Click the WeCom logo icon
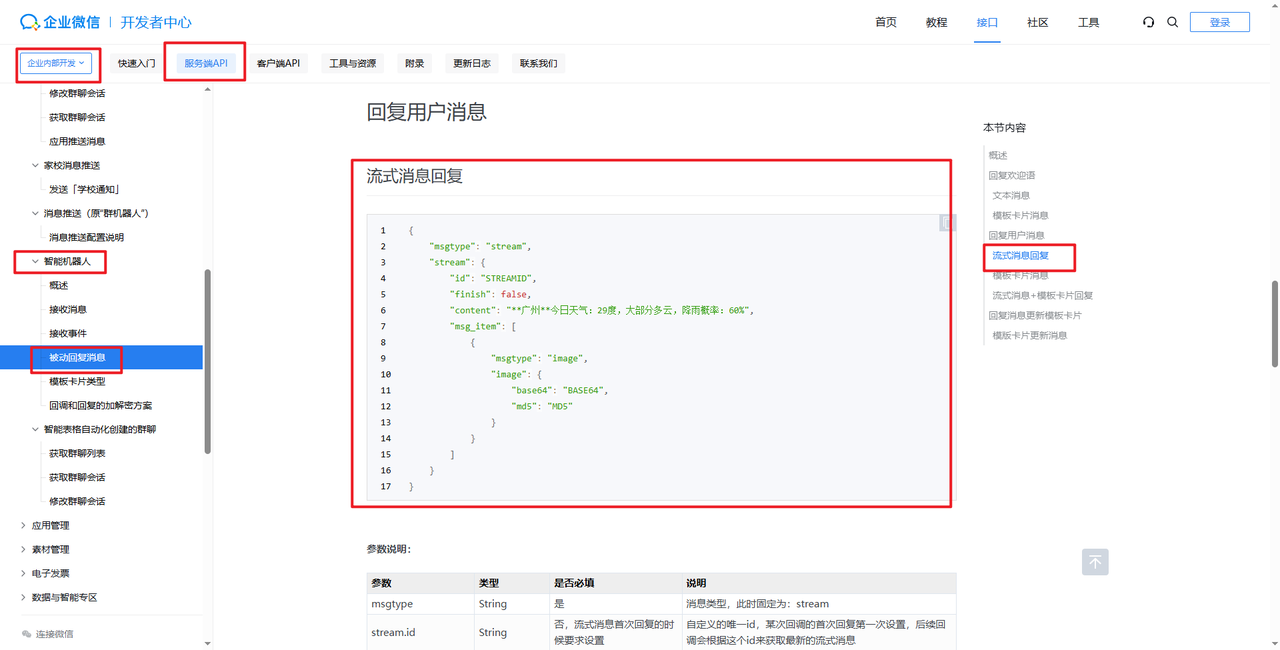The height and width of the screenshot is (650, 1280). pos(29,21)
